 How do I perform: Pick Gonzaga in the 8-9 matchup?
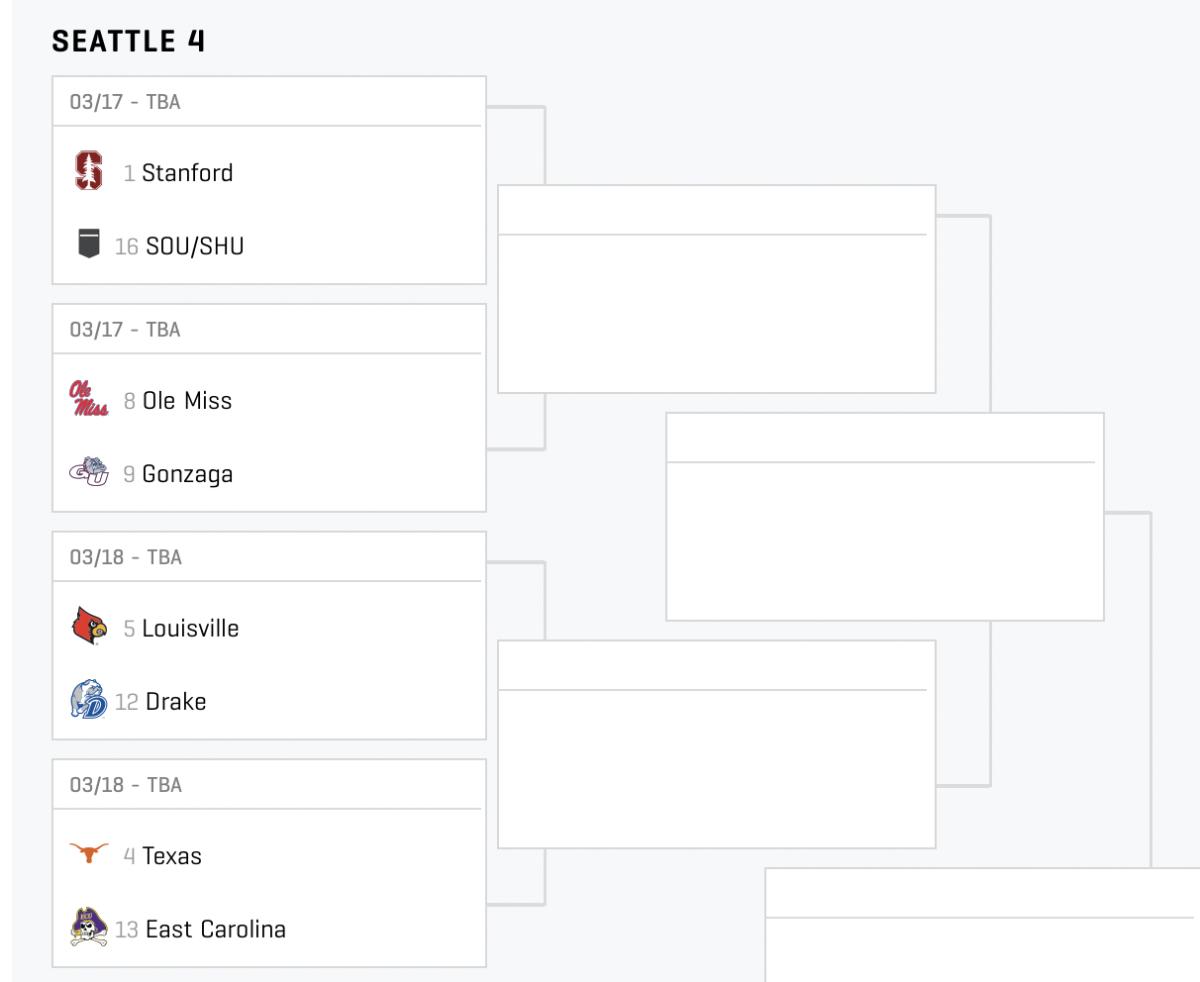coord(187,474)
